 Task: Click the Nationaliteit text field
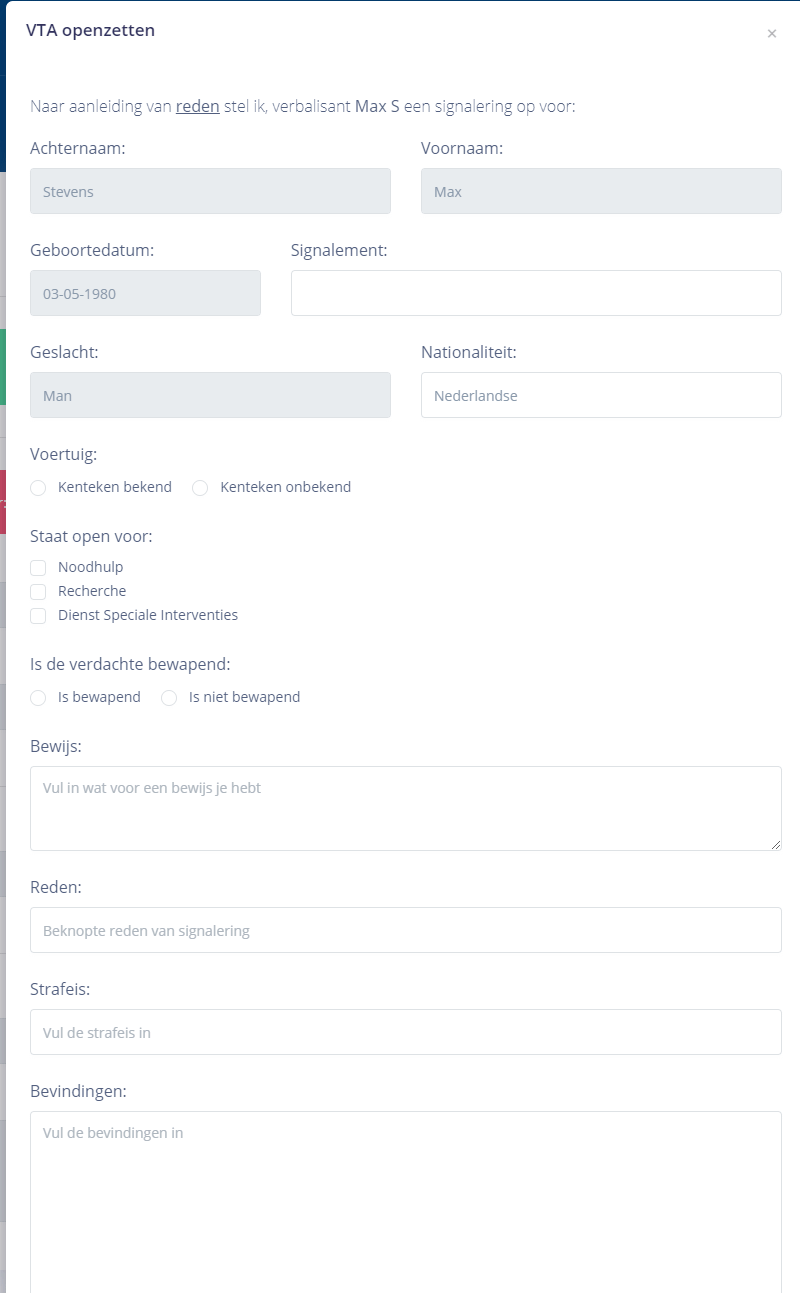tap(601, 395)
